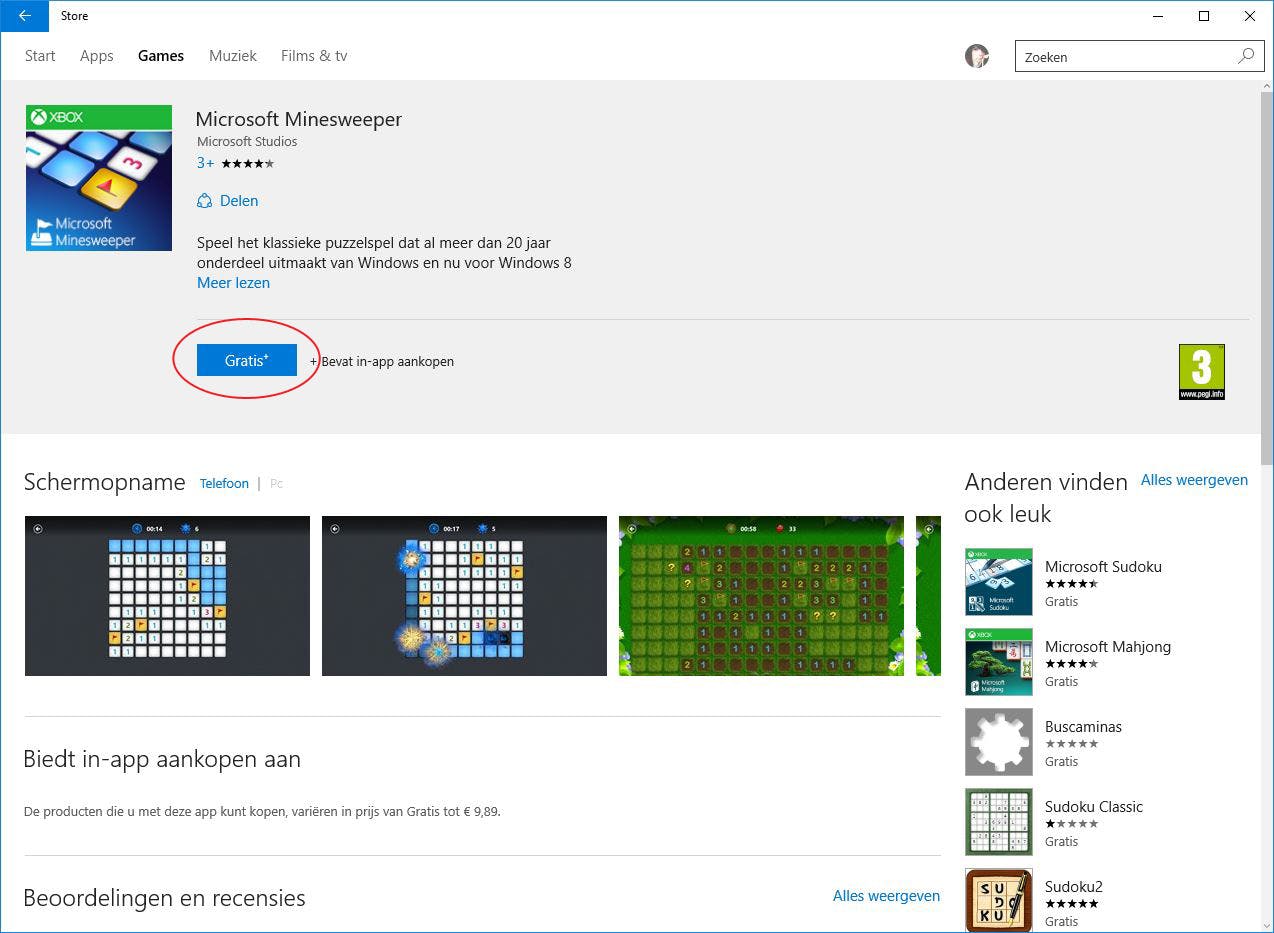Click the Meer lezen link
This screenshot has height=933, width=1274.
(x=233, y=283)
